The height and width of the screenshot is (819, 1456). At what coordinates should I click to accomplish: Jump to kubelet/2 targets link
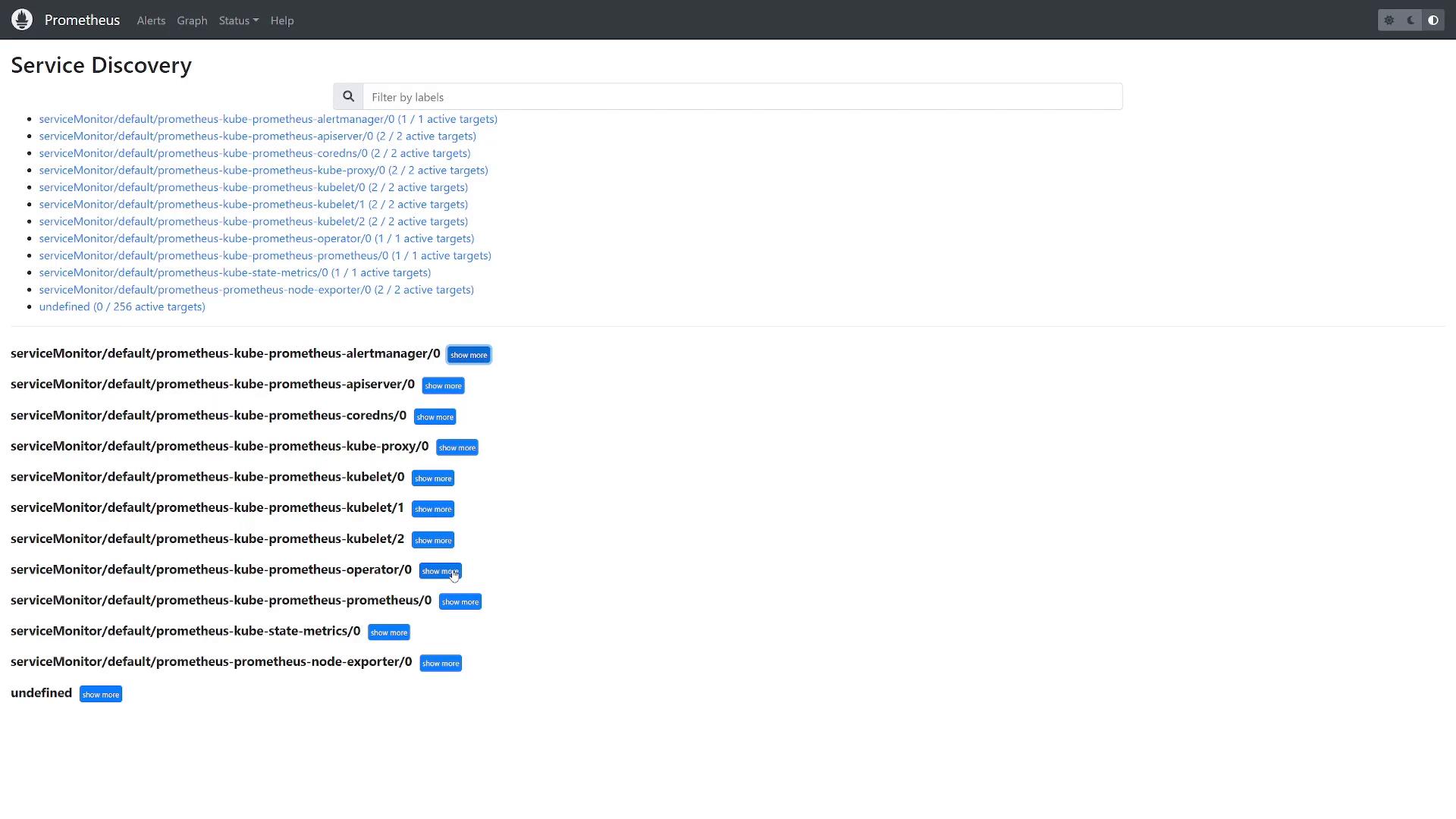coord(253,221)
